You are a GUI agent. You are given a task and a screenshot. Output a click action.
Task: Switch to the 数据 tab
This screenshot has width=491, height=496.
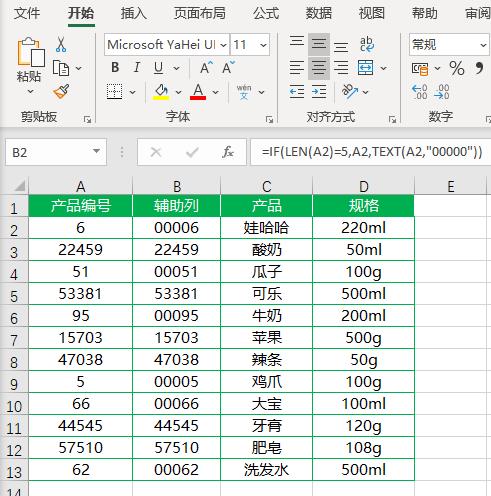tap(319, 13)
